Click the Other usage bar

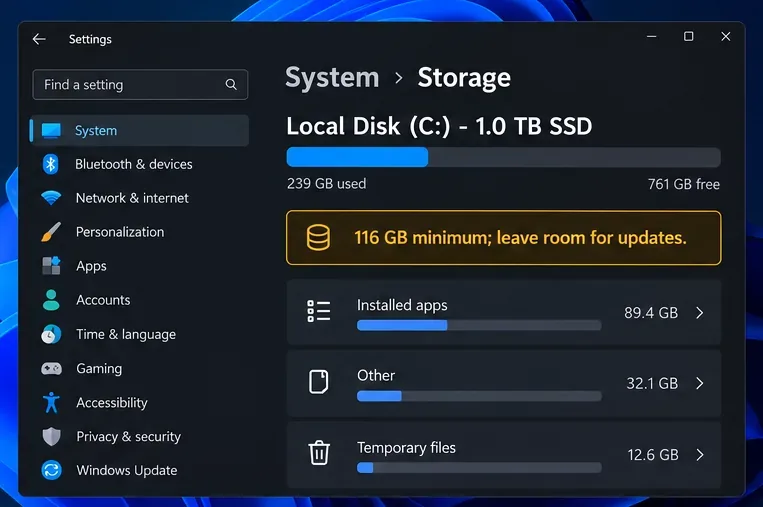point(479,396)
